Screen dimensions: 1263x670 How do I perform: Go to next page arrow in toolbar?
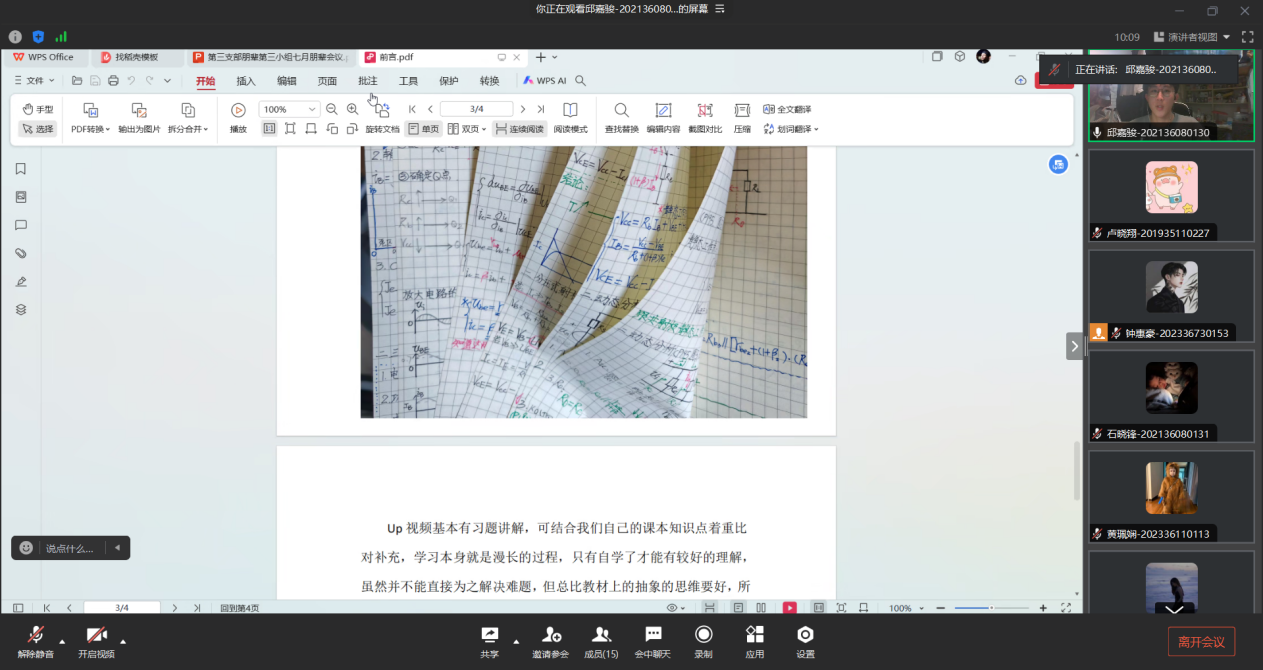pos(522,109)
